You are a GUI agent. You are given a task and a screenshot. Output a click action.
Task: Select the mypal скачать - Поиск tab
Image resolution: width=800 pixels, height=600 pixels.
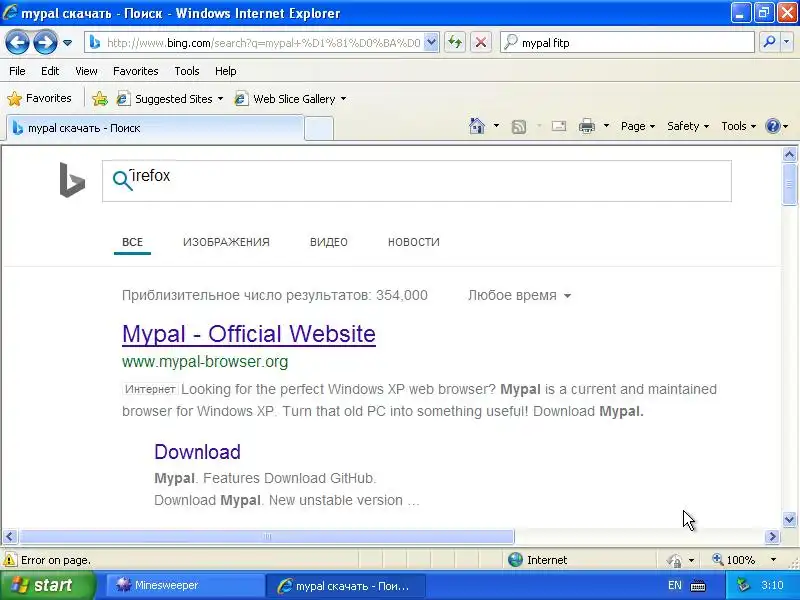tap(155, 128)
